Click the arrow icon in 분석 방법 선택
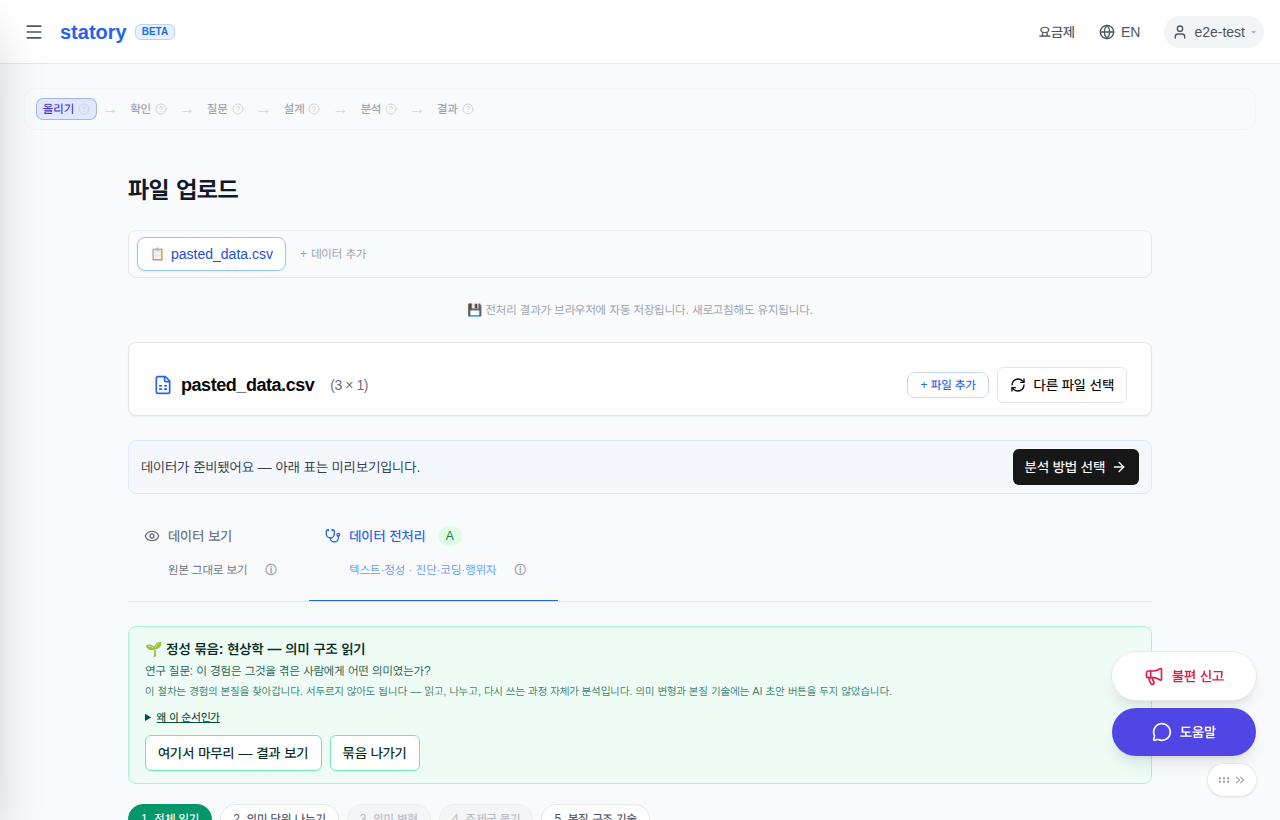Screen dimensions: 1280x820 click(x=1119, y=467)
